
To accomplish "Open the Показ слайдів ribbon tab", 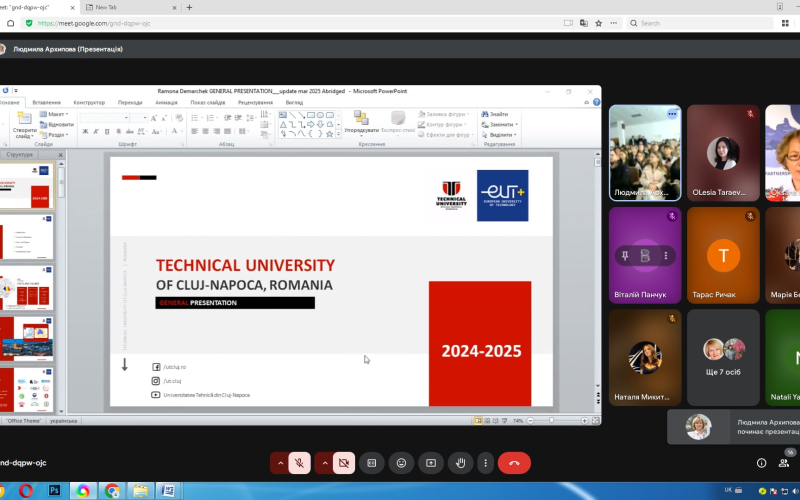I will (208, 103).
